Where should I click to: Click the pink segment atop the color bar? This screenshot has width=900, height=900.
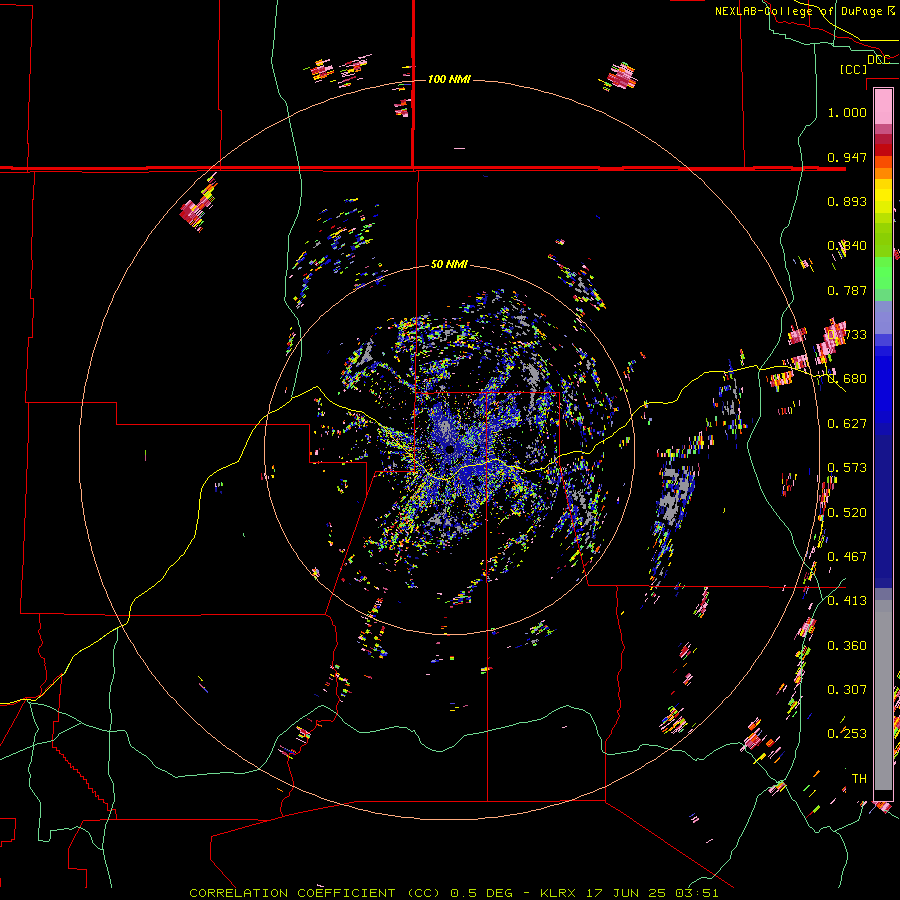click(x=883, y=107)
